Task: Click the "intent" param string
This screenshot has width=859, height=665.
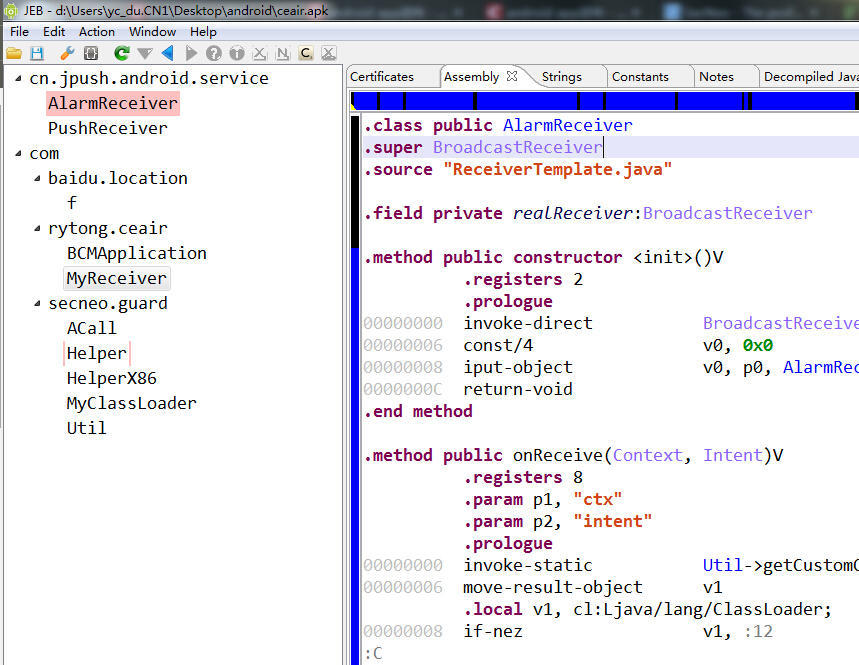Action: tap(612, 521)
